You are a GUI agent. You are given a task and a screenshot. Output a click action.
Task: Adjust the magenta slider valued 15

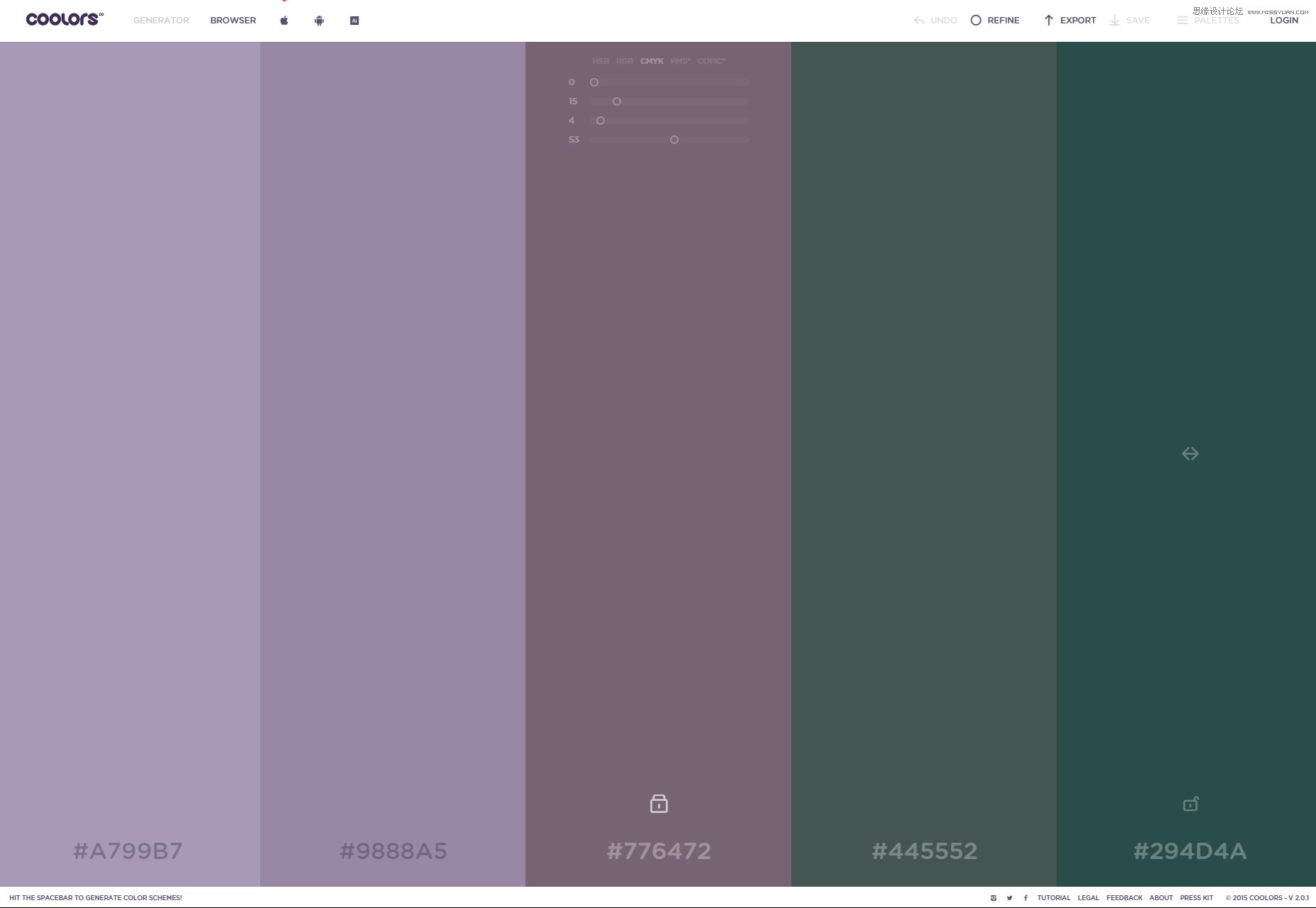(x=670, y=101)
